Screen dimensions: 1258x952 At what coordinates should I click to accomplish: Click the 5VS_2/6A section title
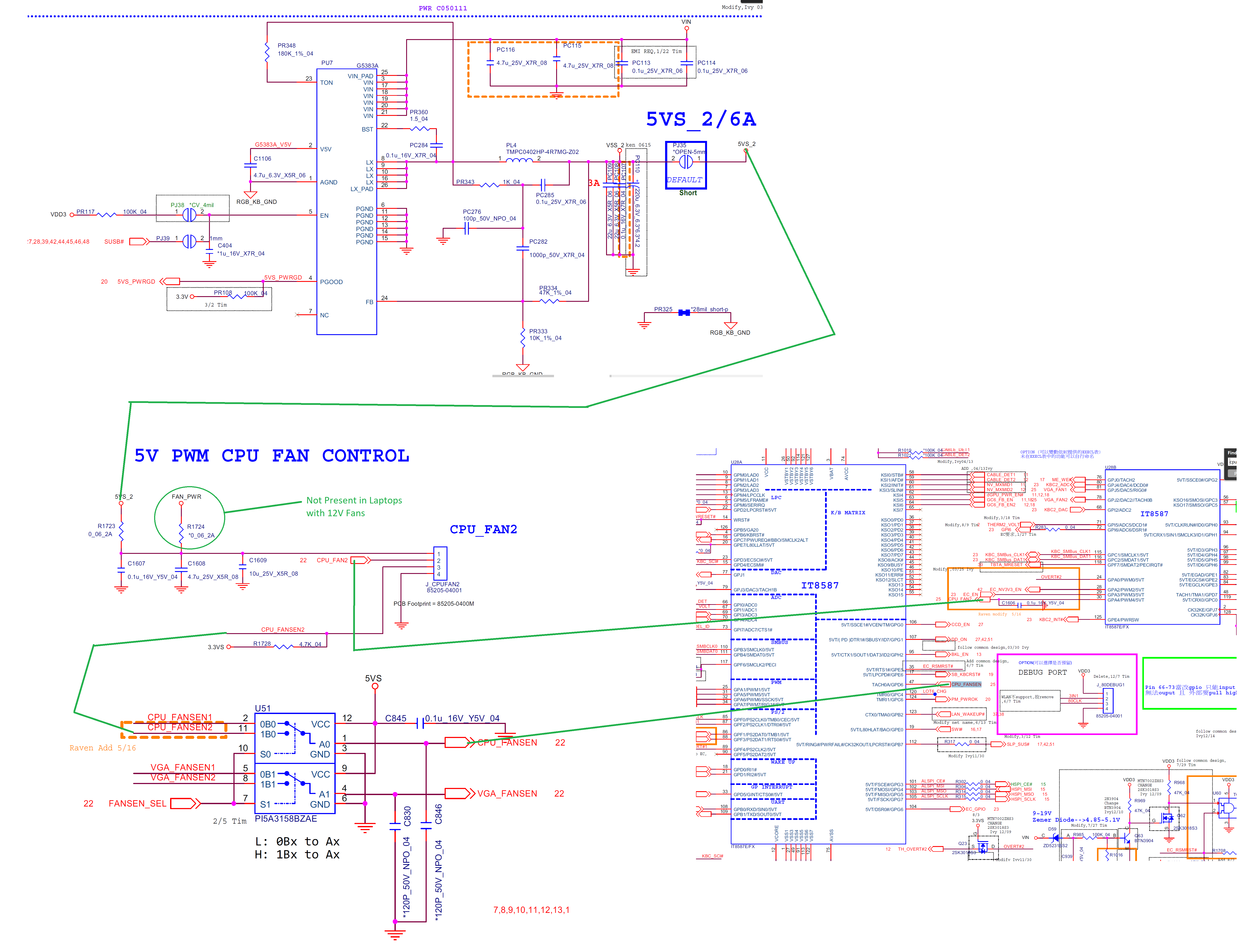pos(701,119)
